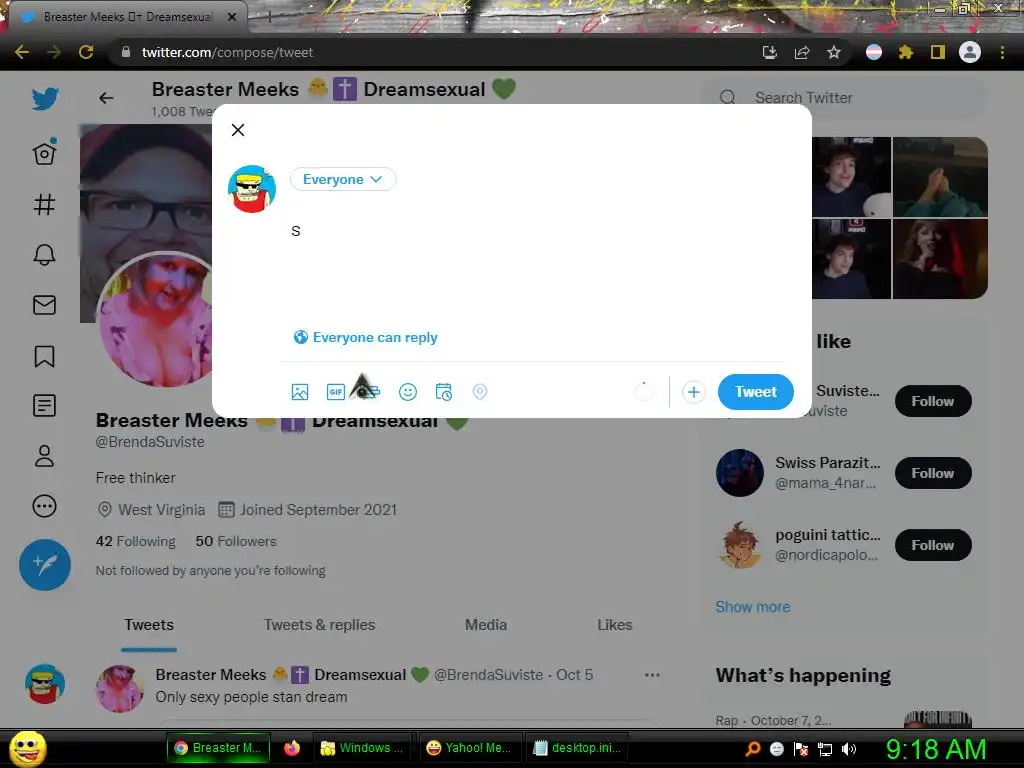Schedule the tweet with calendar icon

pos(443,392)
